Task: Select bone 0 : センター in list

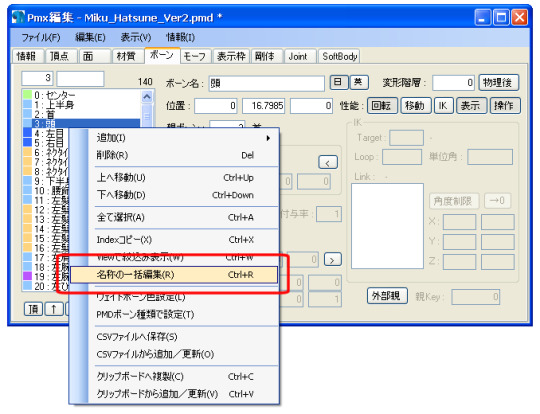Action: point(82,95)
